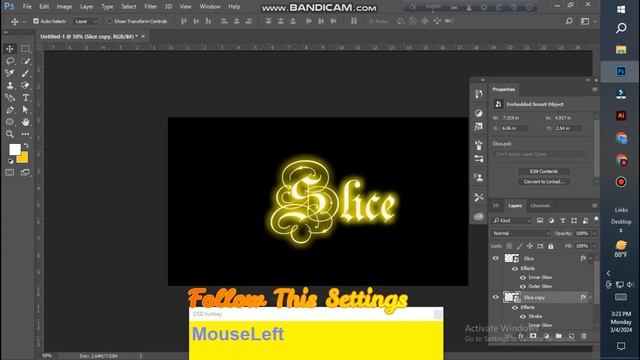Open Illustrator from the Windows taskbar

[x=621, y=116]
